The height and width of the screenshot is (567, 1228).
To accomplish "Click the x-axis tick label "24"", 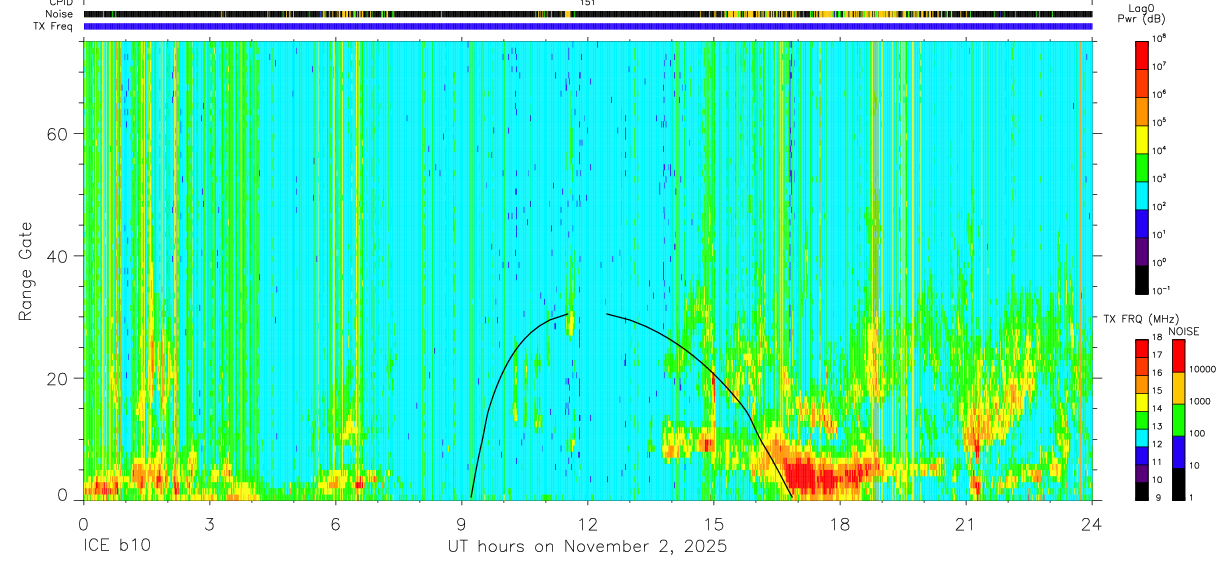I will pos(1092,524).
